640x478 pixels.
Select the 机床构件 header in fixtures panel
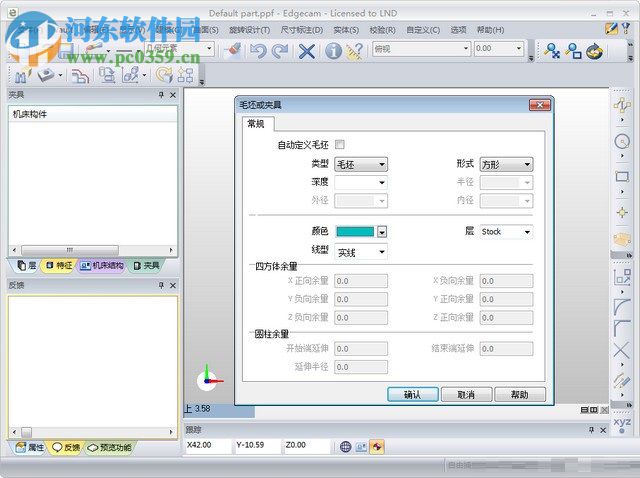(x=93, y=114)
